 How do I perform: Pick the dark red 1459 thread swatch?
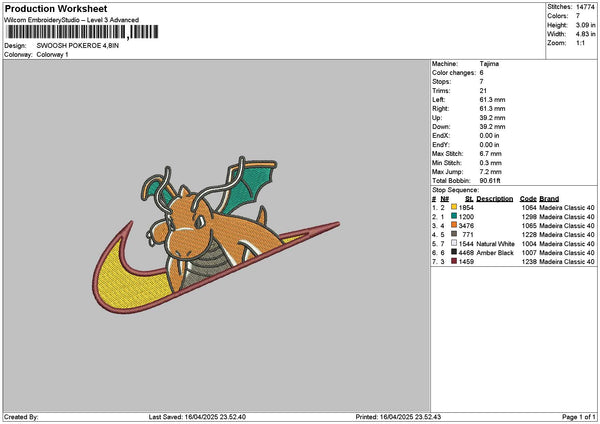454,261
